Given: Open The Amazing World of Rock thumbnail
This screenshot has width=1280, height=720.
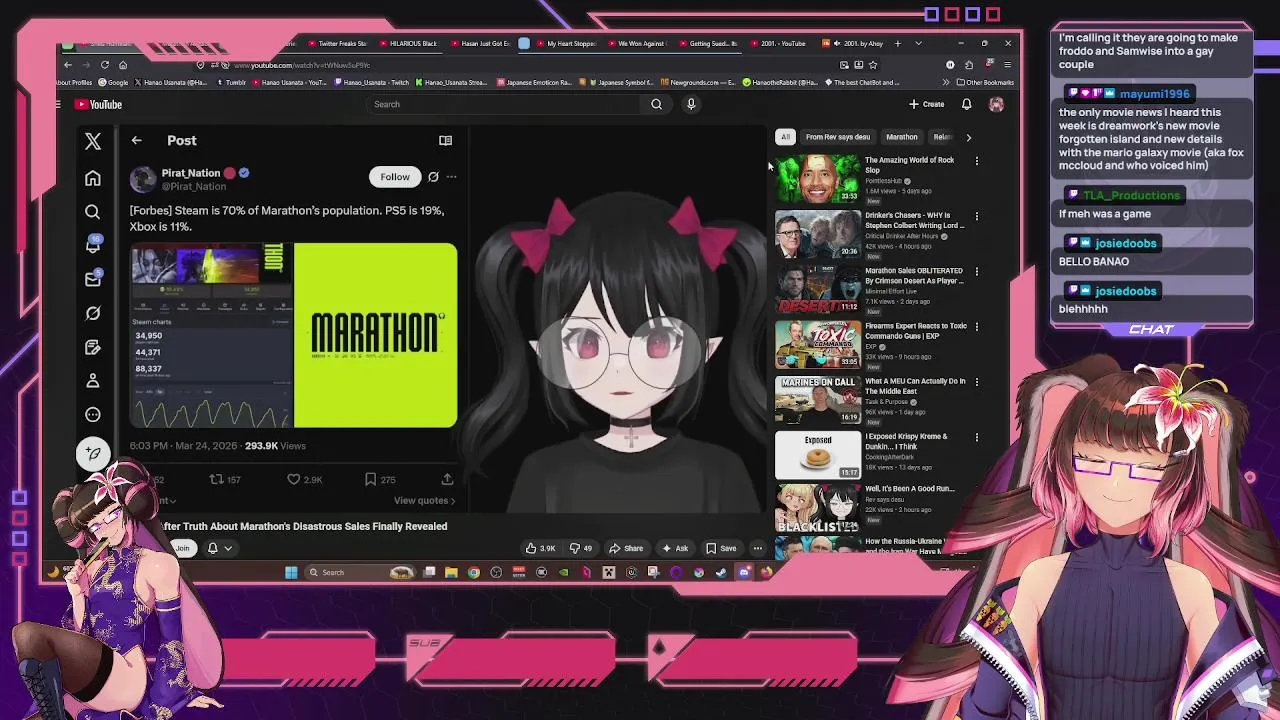Looking at the screenshot, I should (818, 178).
